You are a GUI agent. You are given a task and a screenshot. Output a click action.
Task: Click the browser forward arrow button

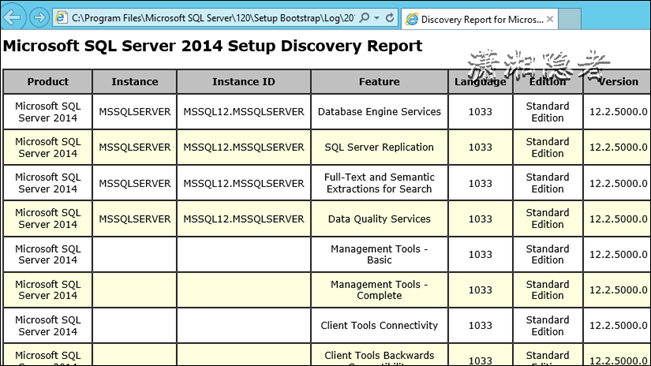(39, 18)
